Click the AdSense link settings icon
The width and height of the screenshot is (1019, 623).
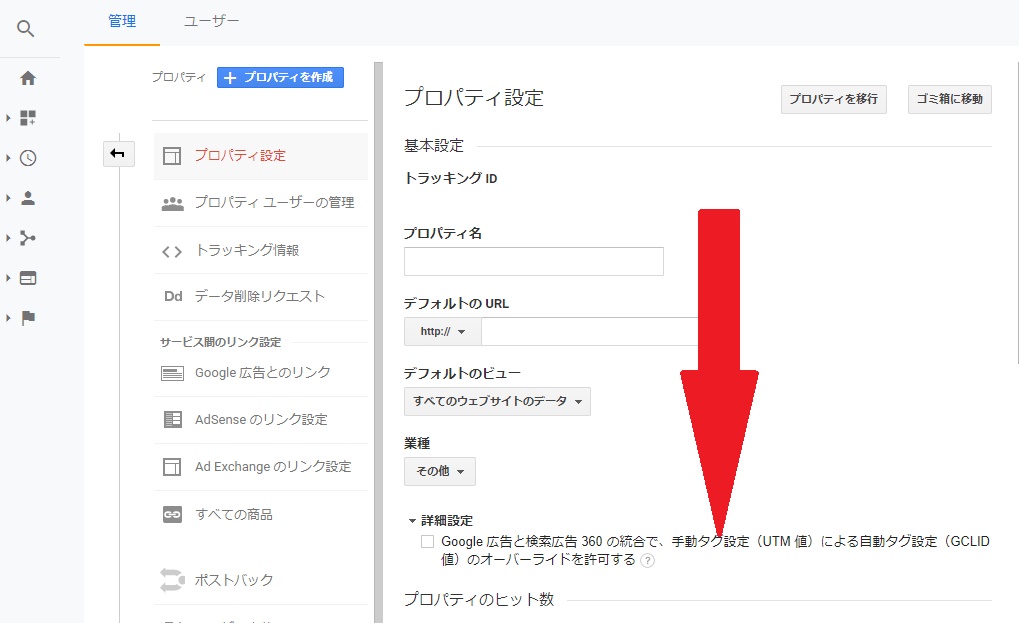[x=173, y=420]
